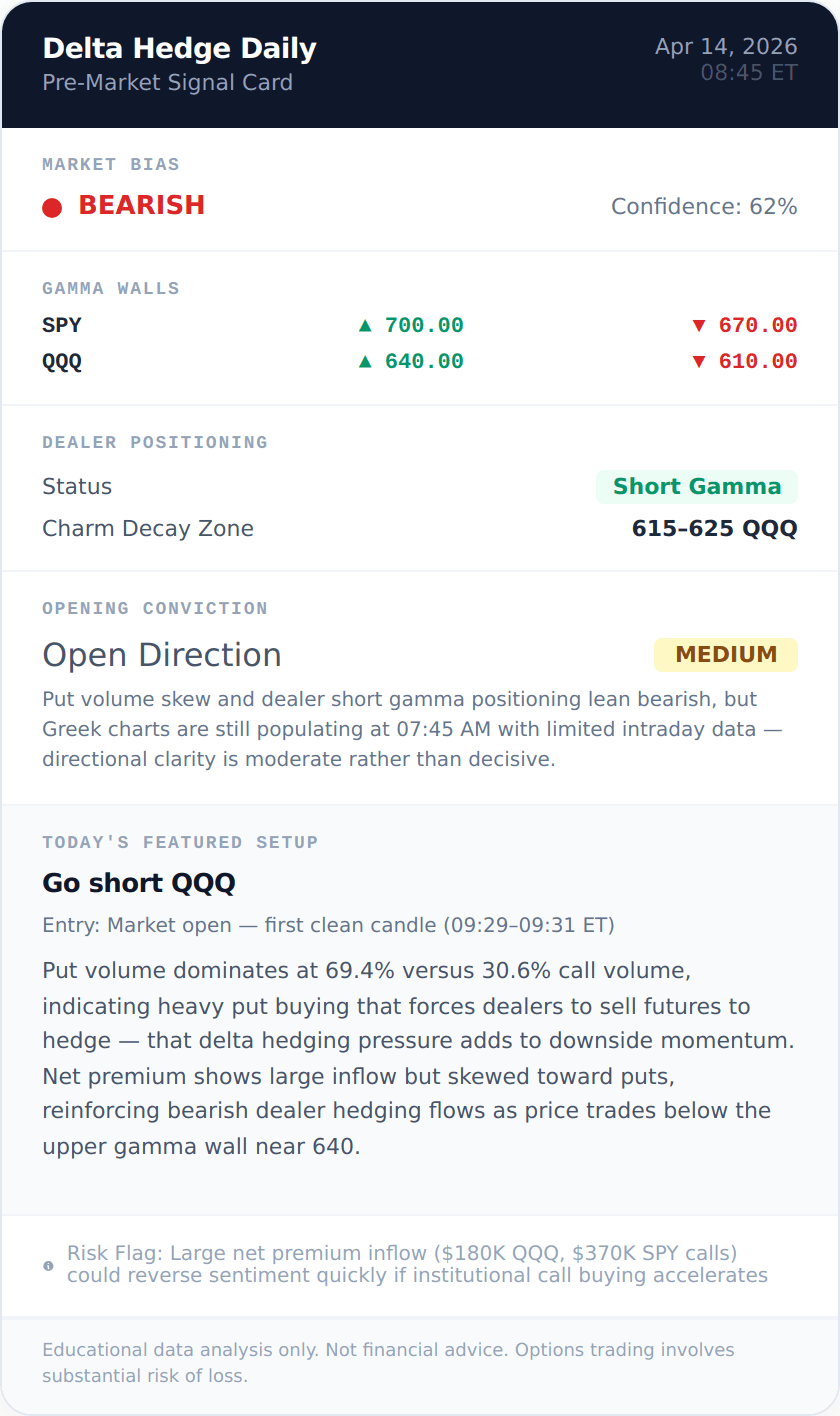Click the MEDIUM conviction badge

coord(725,655)
